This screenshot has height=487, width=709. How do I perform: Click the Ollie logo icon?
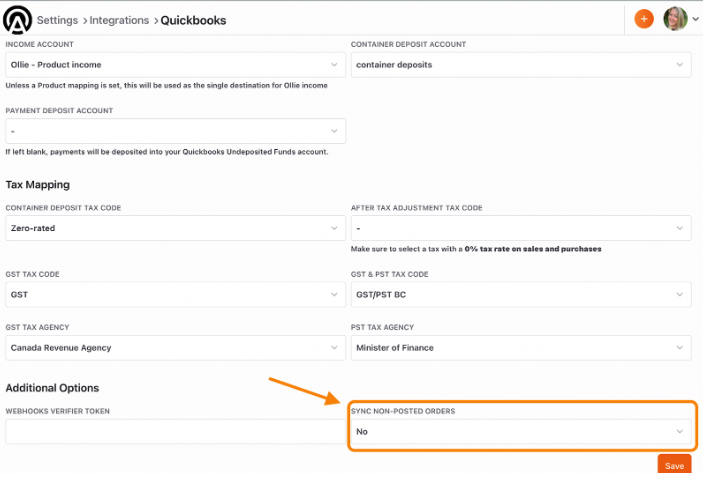(x=17, y=20)
